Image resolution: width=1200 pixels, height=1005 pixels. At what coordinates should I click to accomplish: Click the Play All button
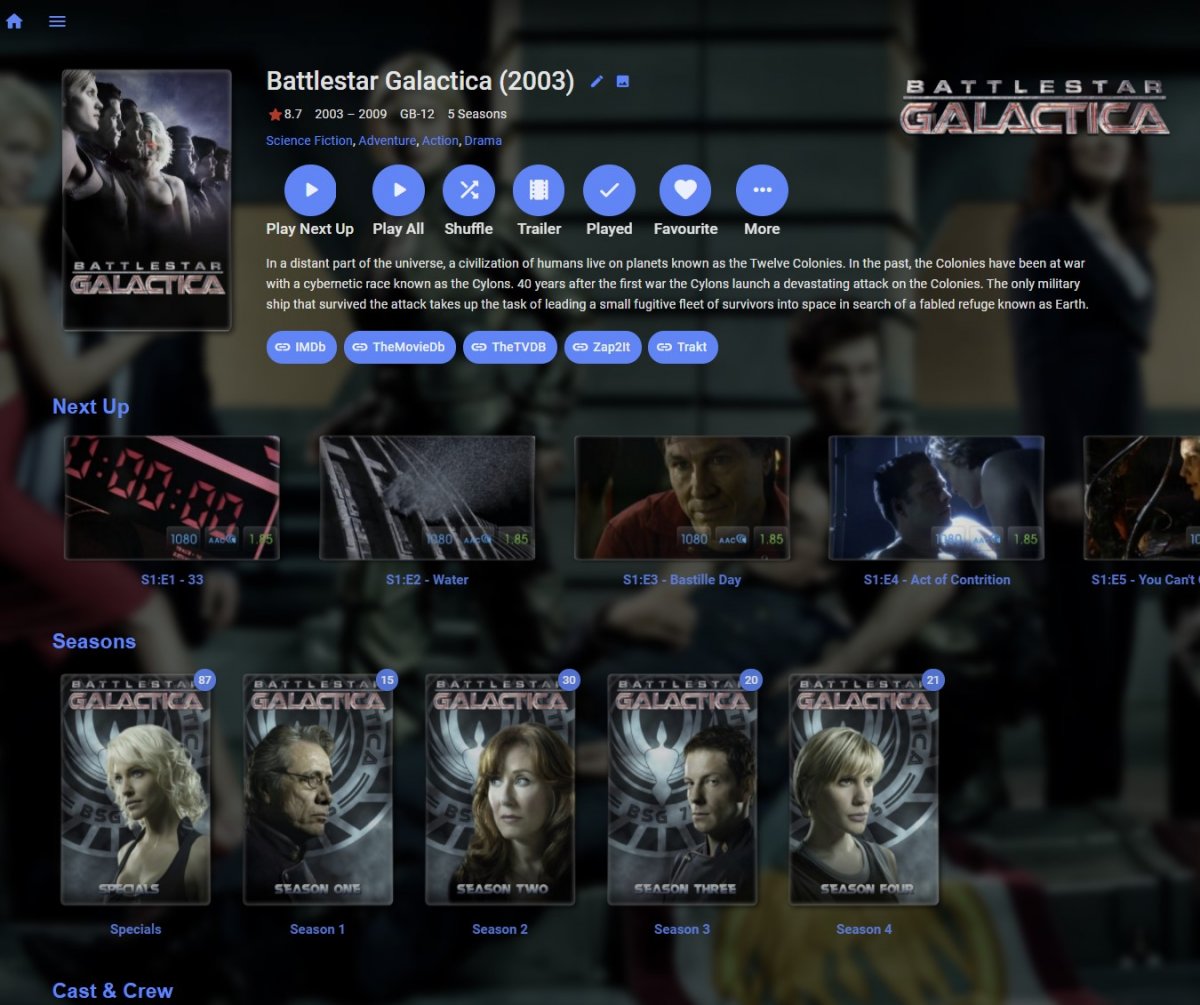click(x=398, y=190)
